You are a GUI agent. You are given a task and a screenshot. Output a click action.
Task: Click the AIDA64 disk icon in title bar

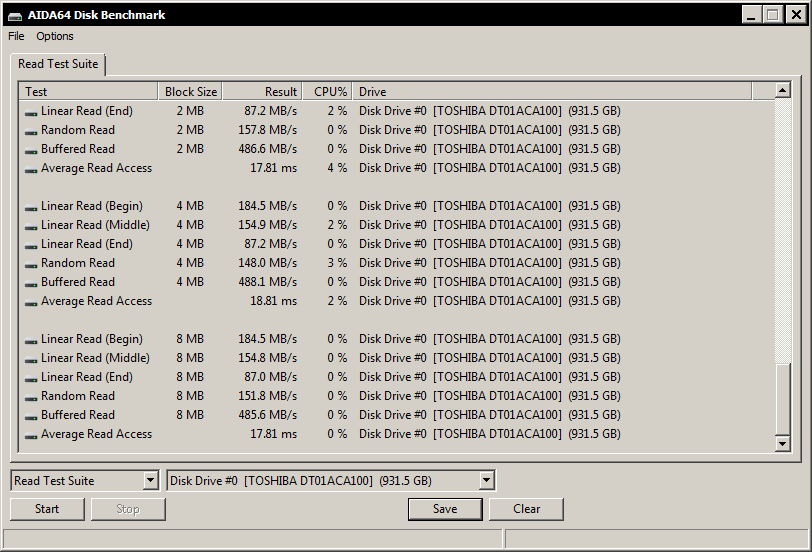[15, 16]
